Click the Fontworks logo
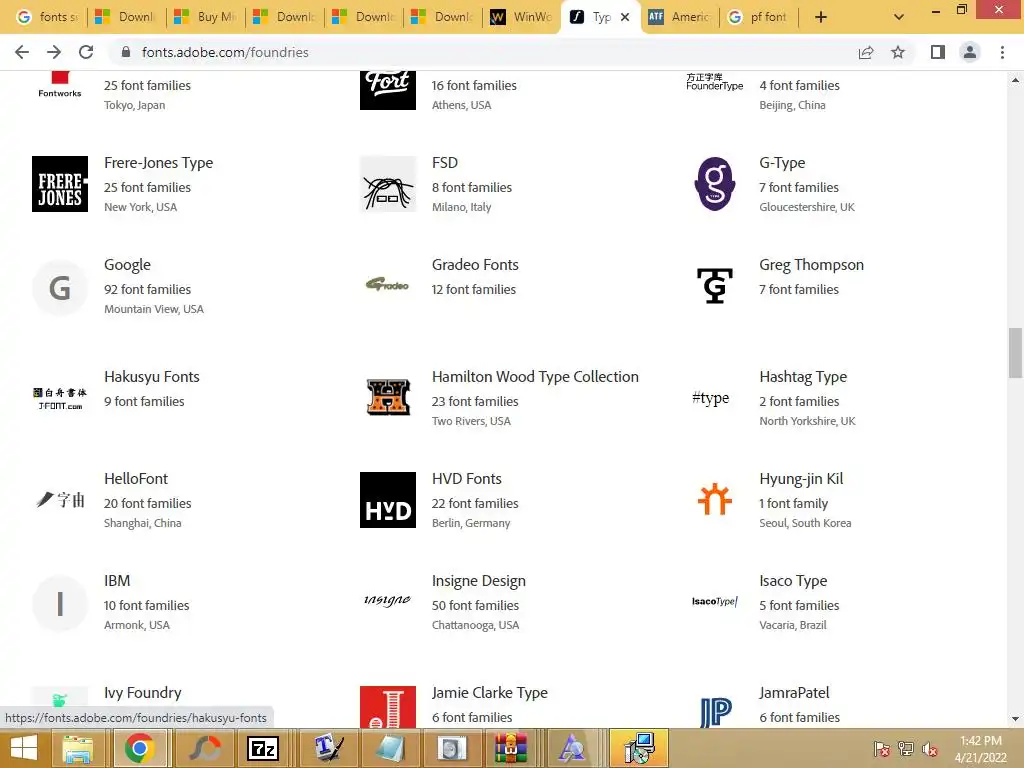Screen dimensions: 1024x768 pyautogui.click(x=59, y=85)
